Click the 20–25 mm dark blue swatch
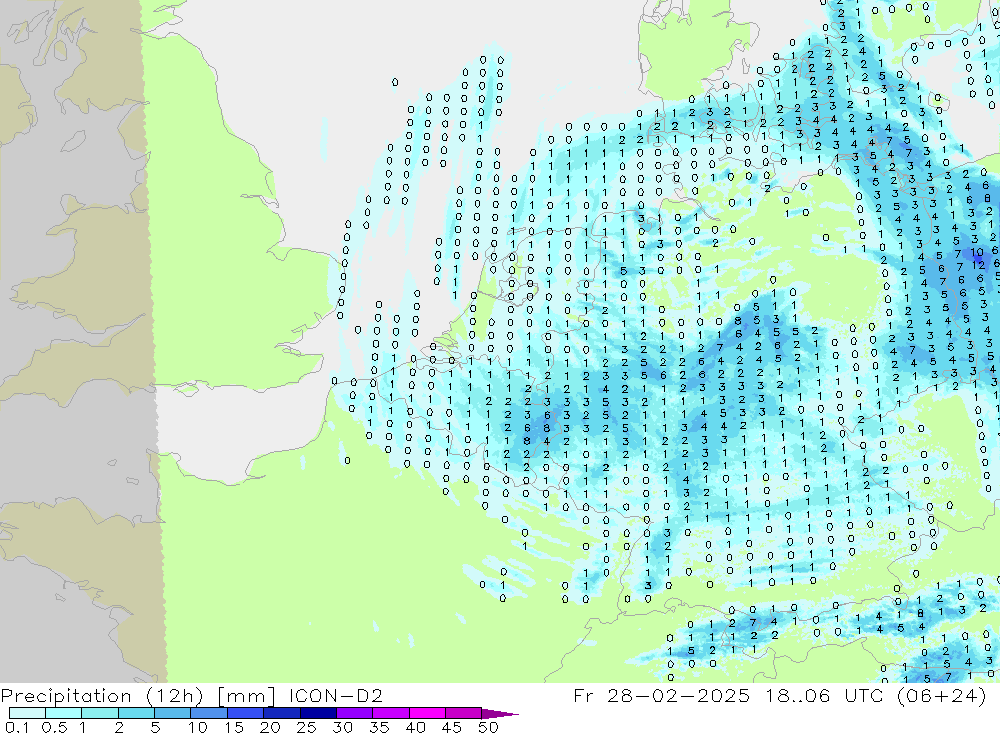 click(282, 713)
